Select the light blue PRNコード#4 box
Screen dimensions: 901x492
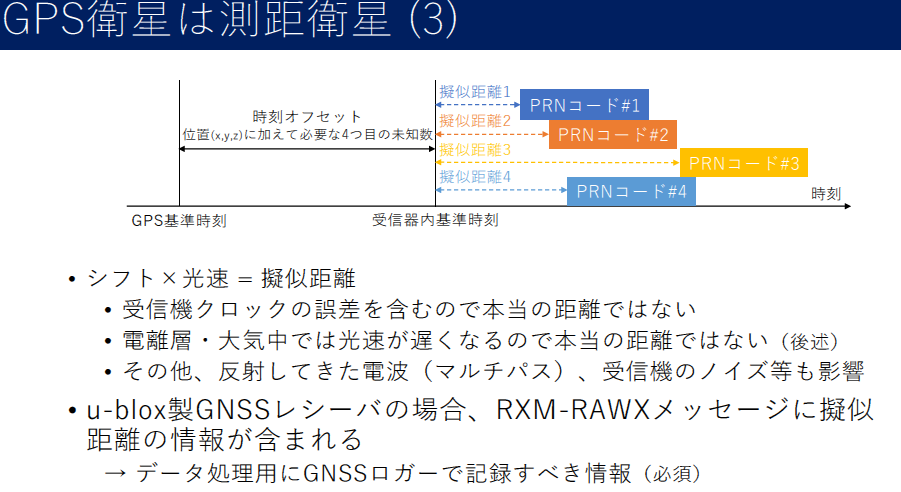pos(631,191)
